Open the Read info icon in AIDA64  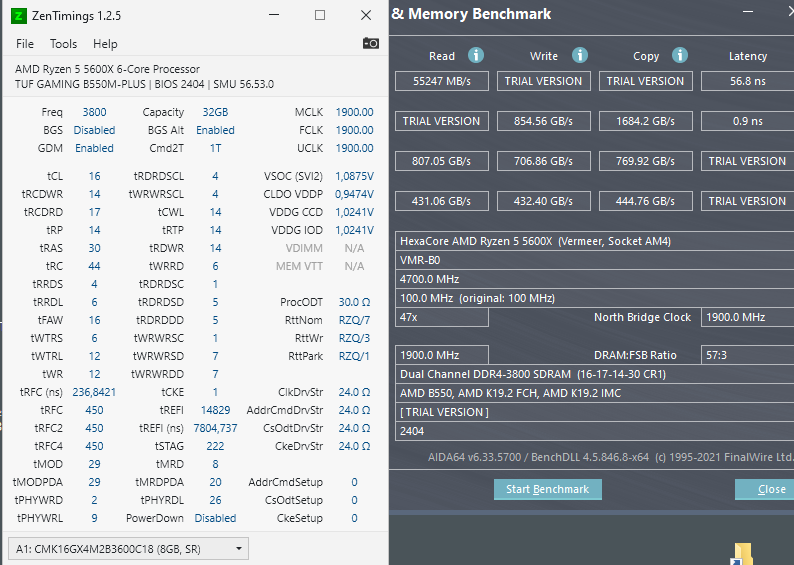coord(475,55)
